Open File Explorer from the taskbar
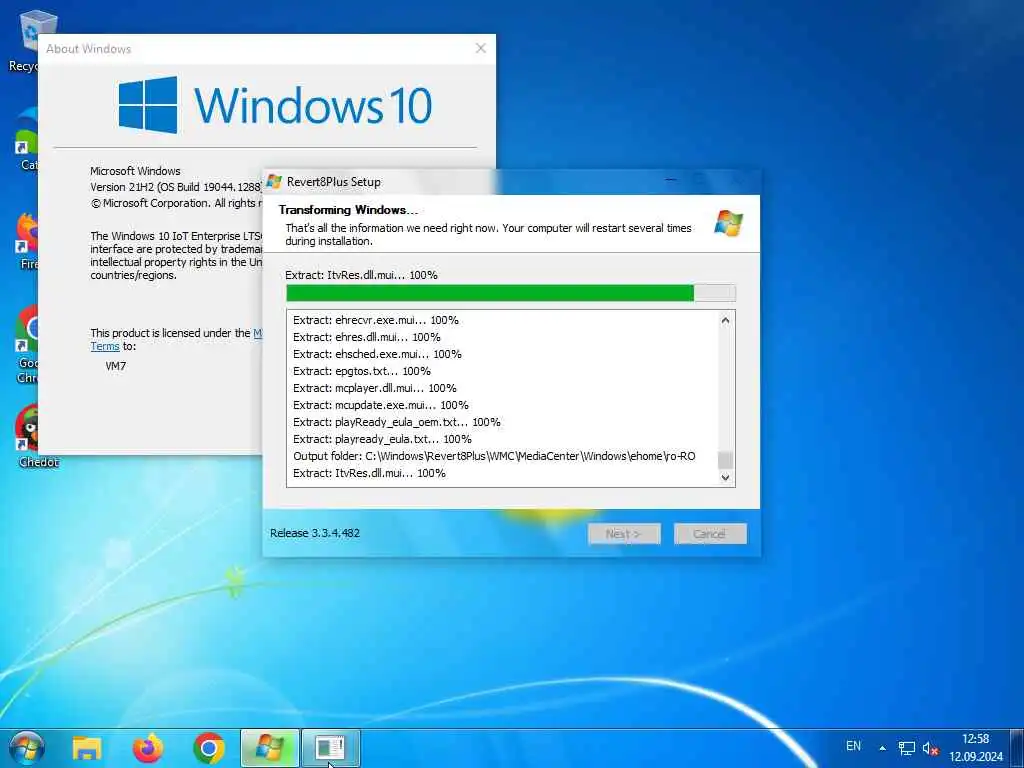 pos(87,748)
